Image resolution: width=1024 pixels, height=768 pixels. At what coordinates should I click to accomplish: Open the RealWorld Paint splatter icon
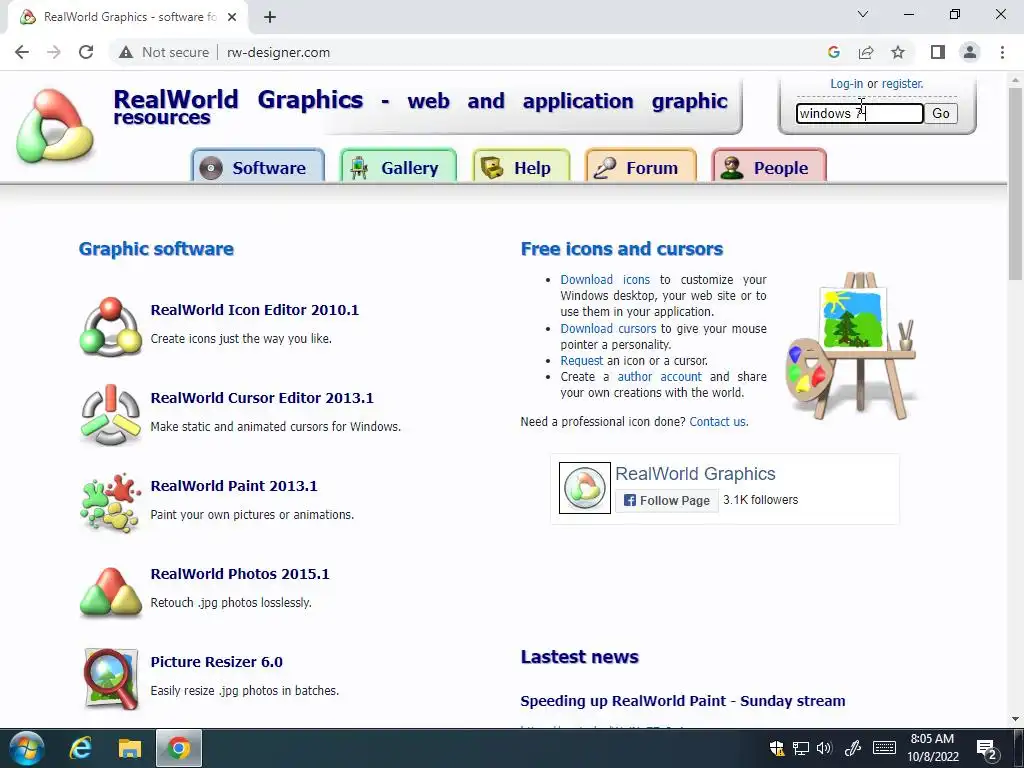[110, 502]
